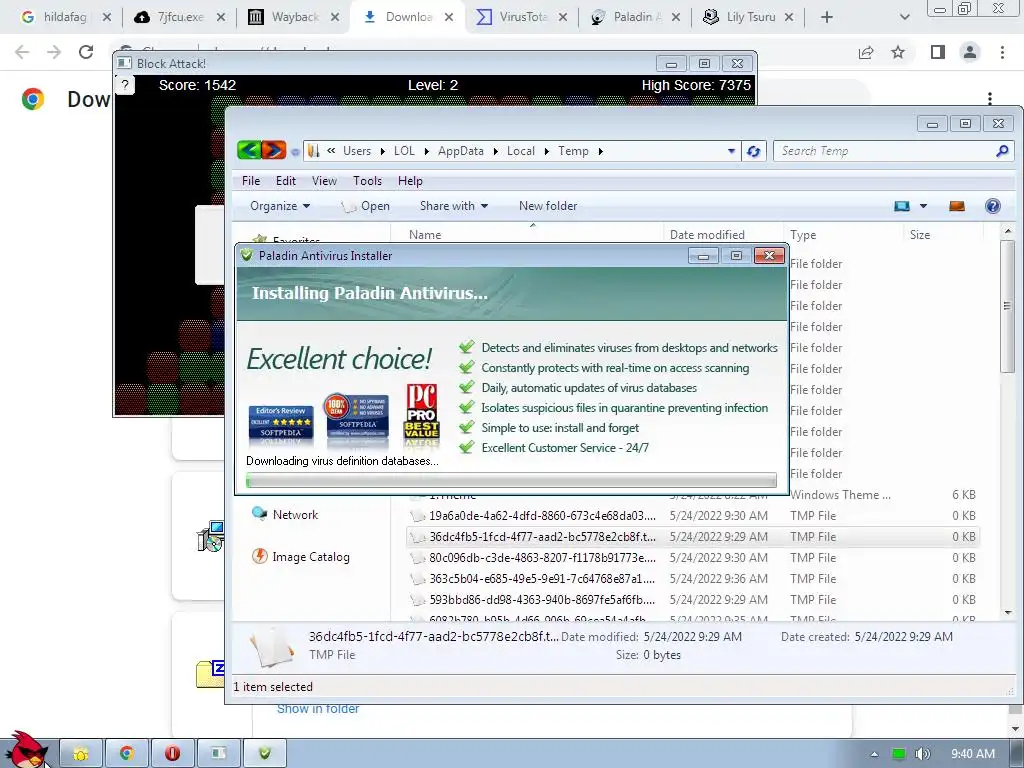
Task: Click the volume speaker tray icon
Action: [922, 754]
